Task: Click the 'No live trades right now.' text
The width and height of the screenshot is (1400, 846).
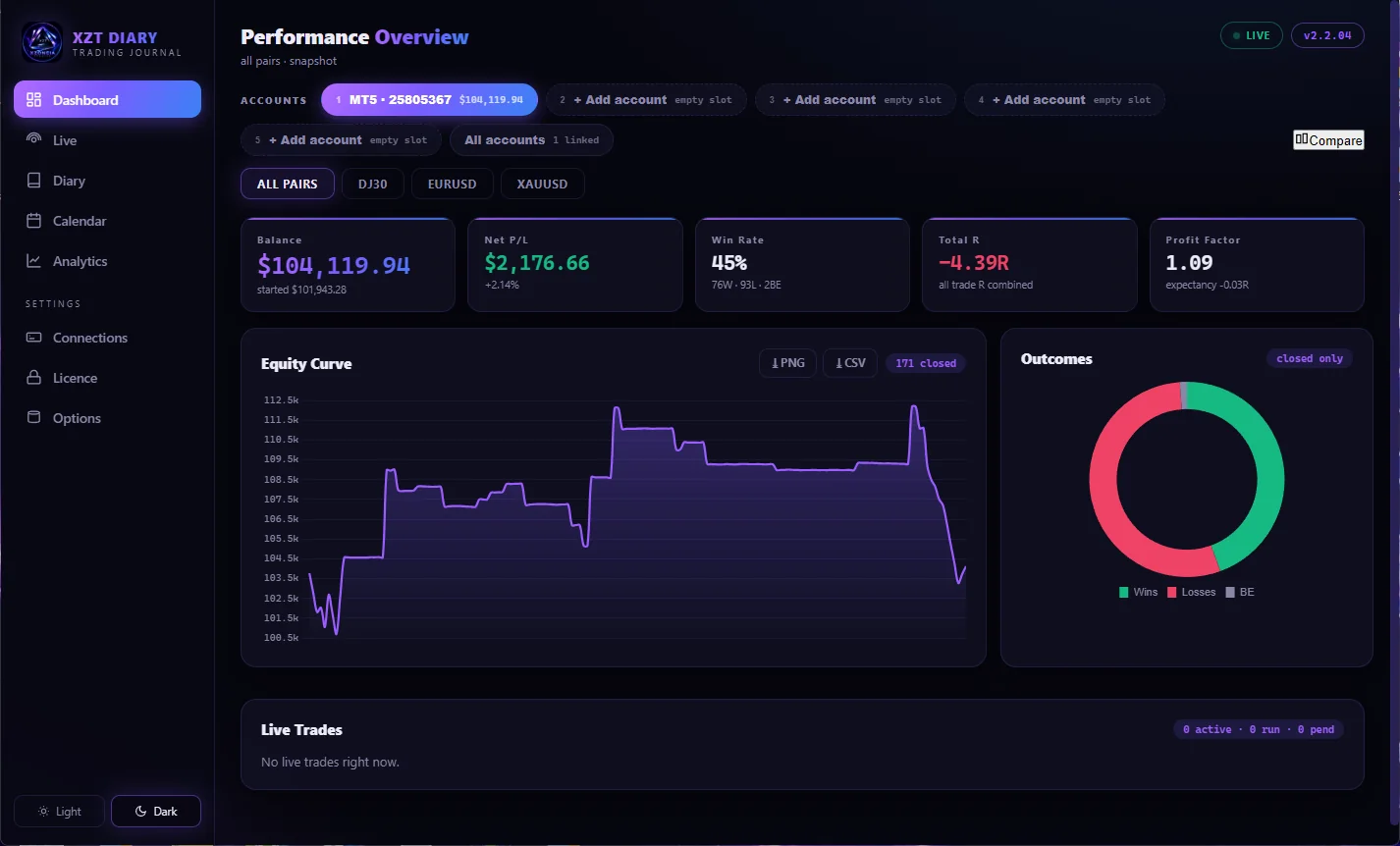Action: 330,762
